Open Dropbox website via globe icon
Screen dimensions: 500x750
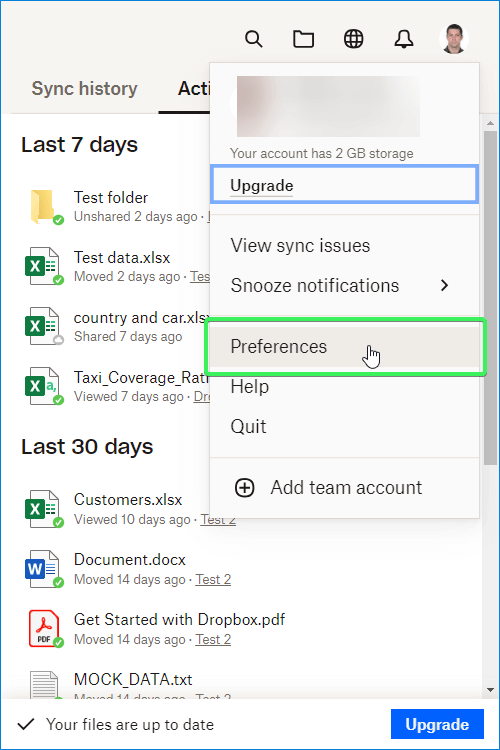[354, 39]
